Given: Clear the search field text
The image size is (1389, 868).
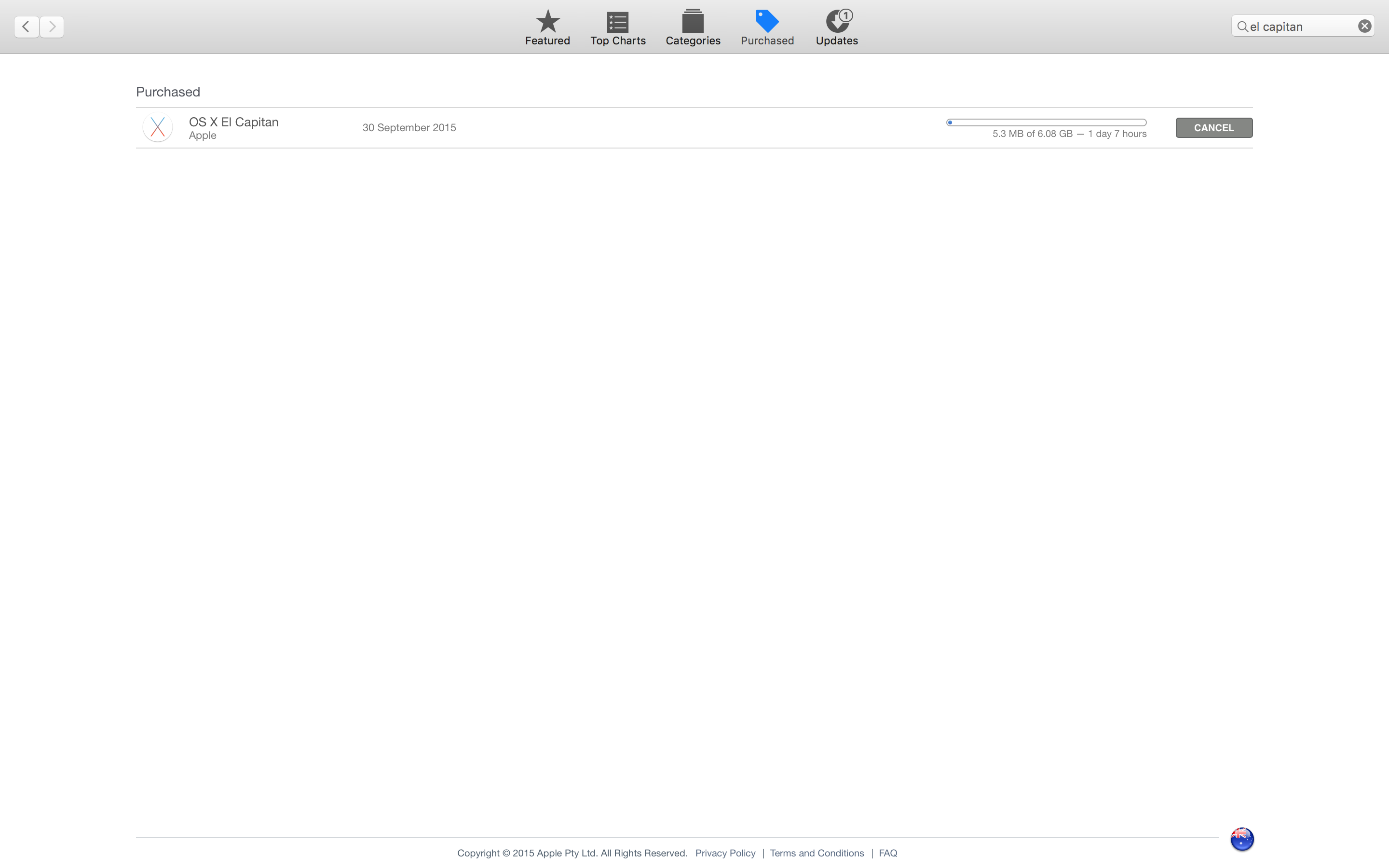Looking at the screenshot, I should [x=1364, y=27].
